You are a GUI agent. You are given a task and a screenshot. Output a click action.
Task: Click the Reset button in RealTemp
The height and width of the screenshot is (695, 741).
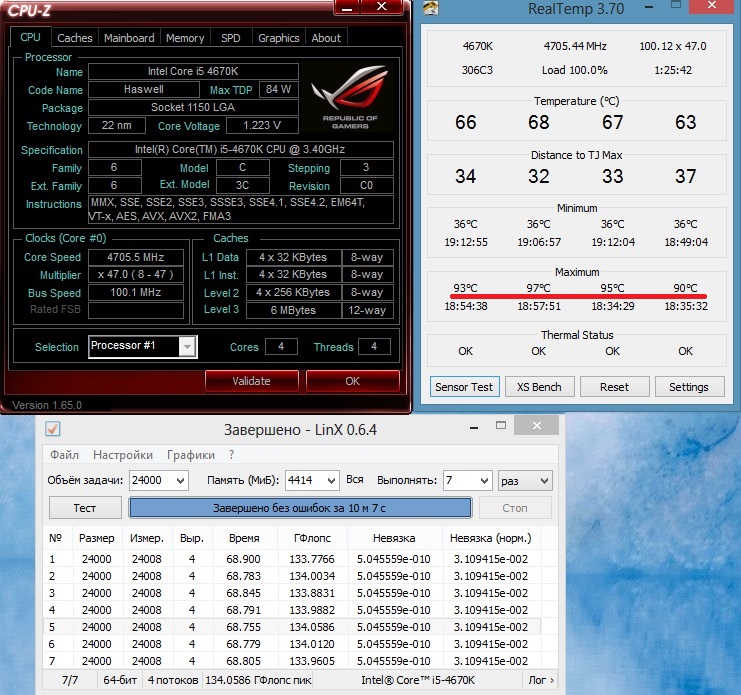tap(614, 387)
